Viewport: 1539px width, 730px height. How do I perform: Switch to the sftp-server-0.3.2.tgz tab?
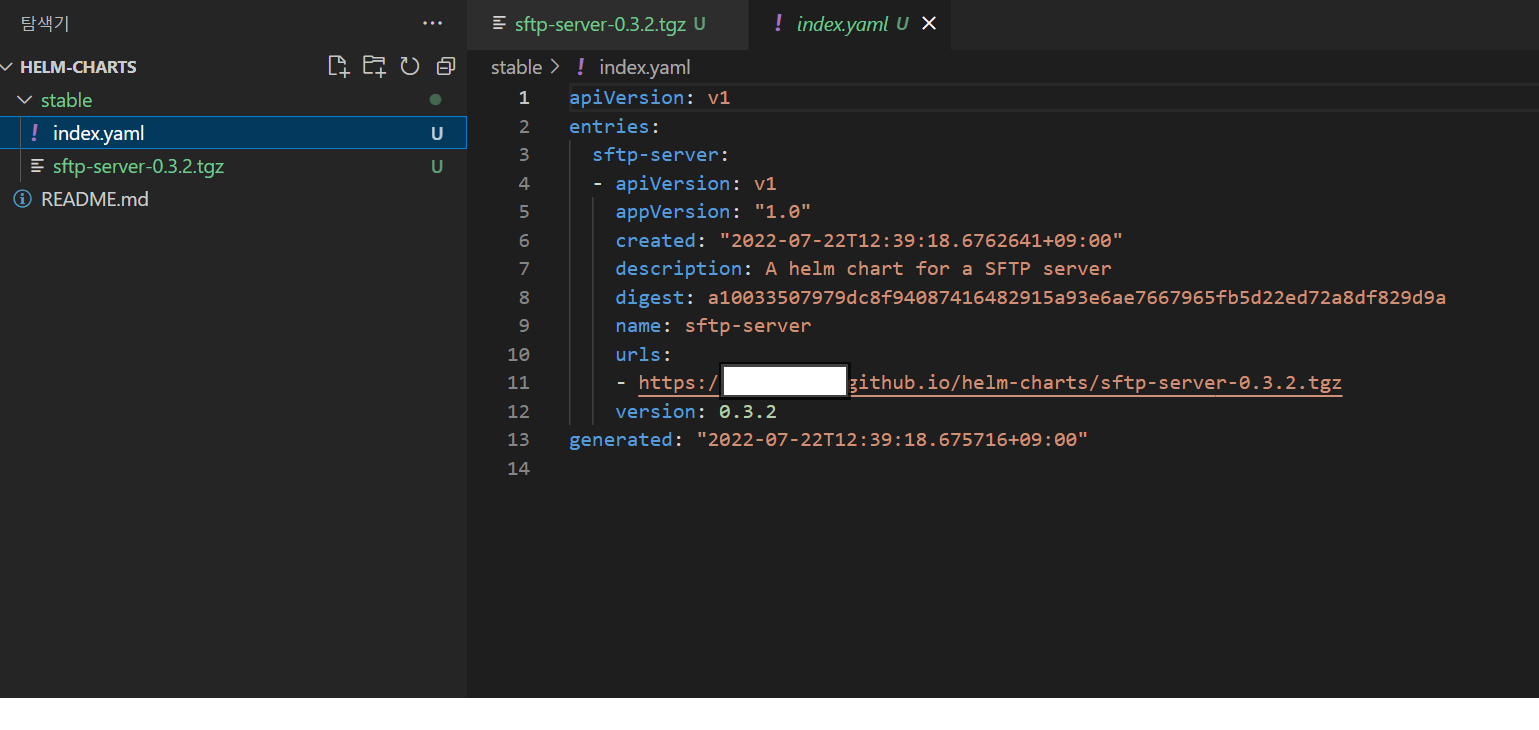pyautogui.click(x=609, y=24)
